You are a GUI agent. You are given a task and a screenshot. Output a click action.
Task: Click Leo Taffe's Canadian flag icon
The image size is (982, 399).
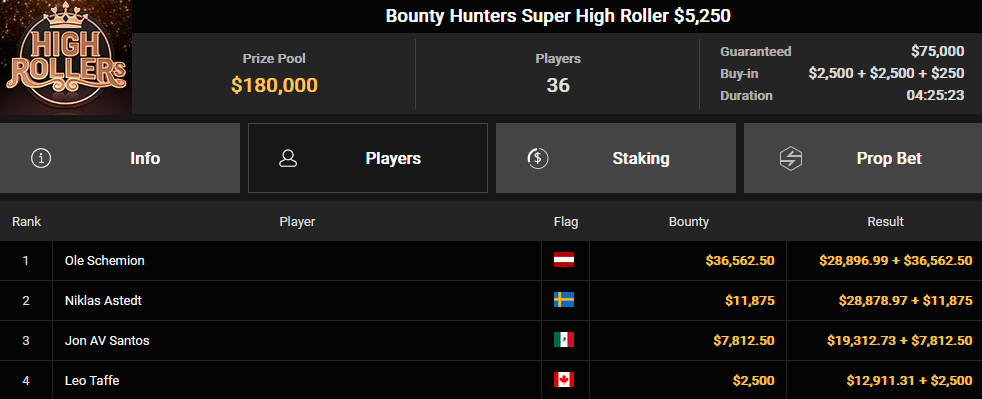[564, 380]
